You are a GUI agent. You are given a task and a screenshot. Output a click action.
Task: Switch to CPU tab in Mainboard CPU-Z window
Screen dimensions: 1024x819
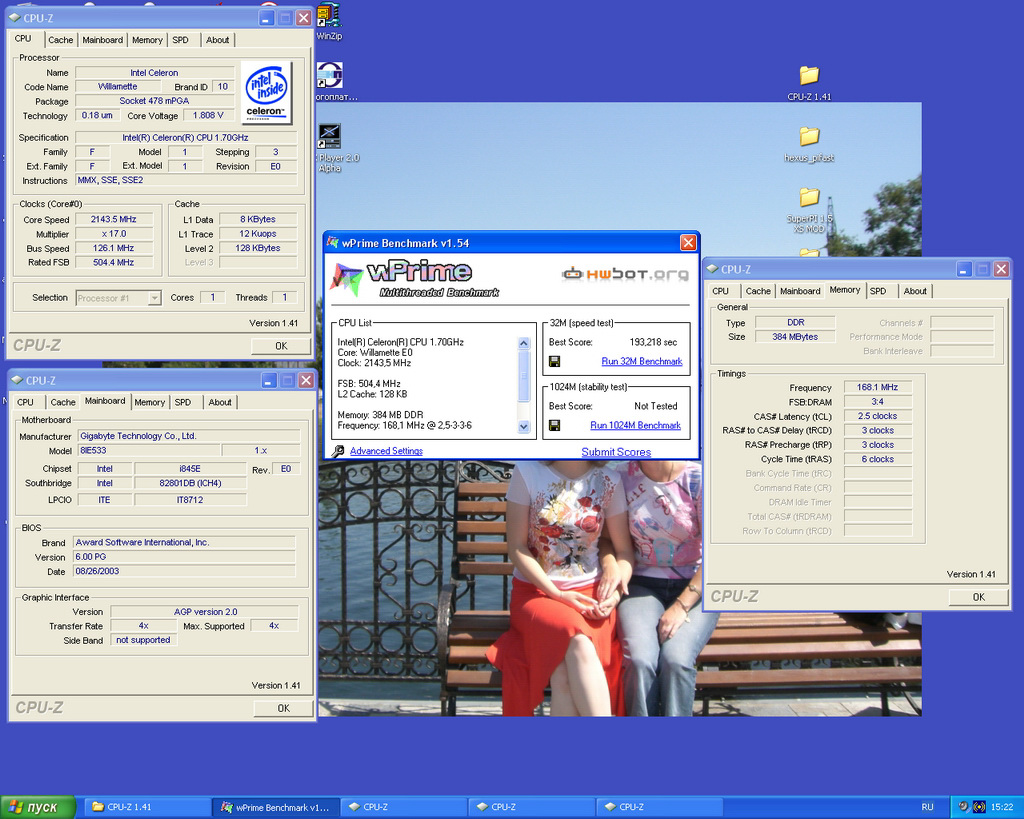point(25,402)
